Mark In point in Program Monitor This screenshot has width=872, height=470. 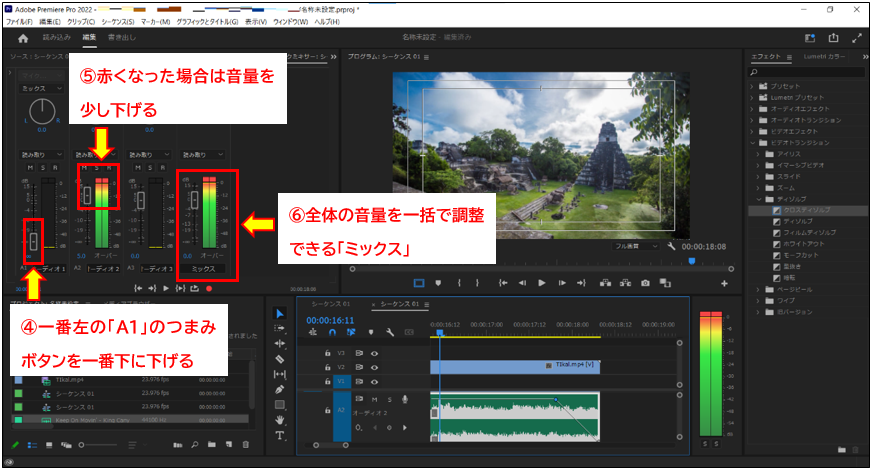pyautogui.click(x=459, y=283)
